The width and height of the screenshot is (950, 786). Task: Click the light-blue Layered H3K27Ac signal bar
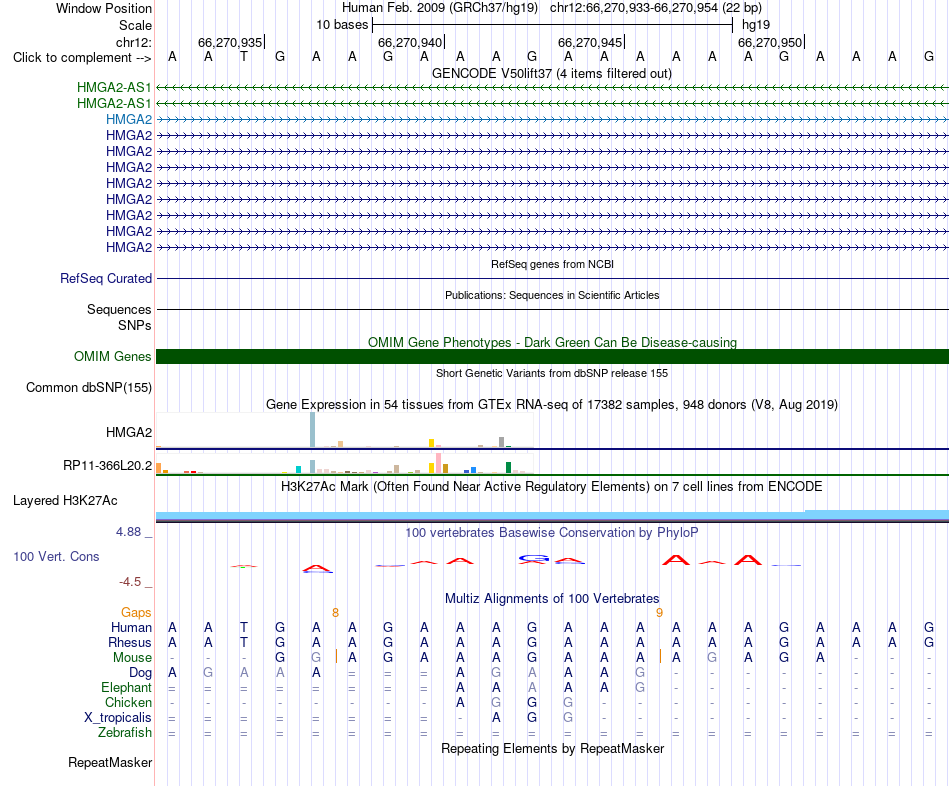coord(552,516)
